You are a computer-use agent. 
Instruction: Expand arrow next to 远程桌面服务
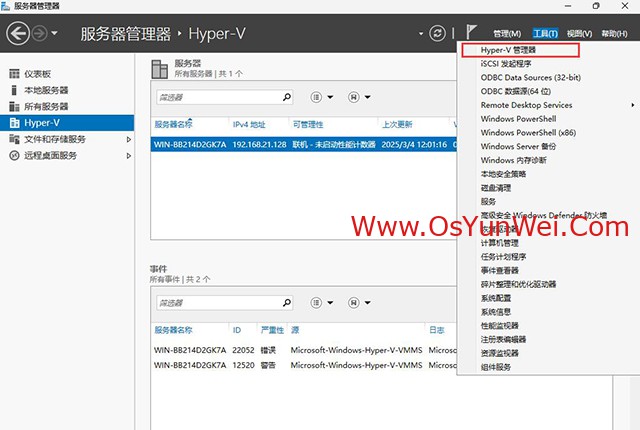coord(129,156)
